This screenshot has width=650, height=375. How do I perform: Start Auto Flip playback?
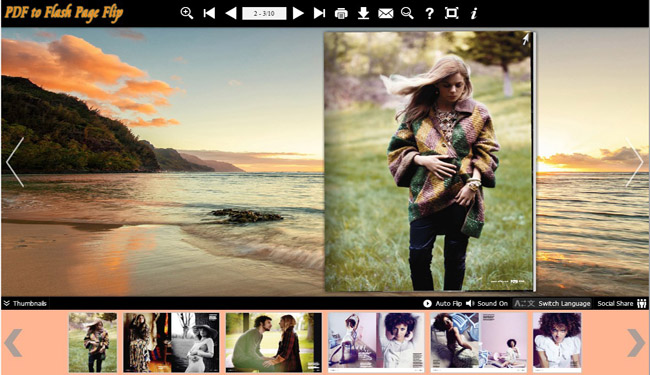442,303
